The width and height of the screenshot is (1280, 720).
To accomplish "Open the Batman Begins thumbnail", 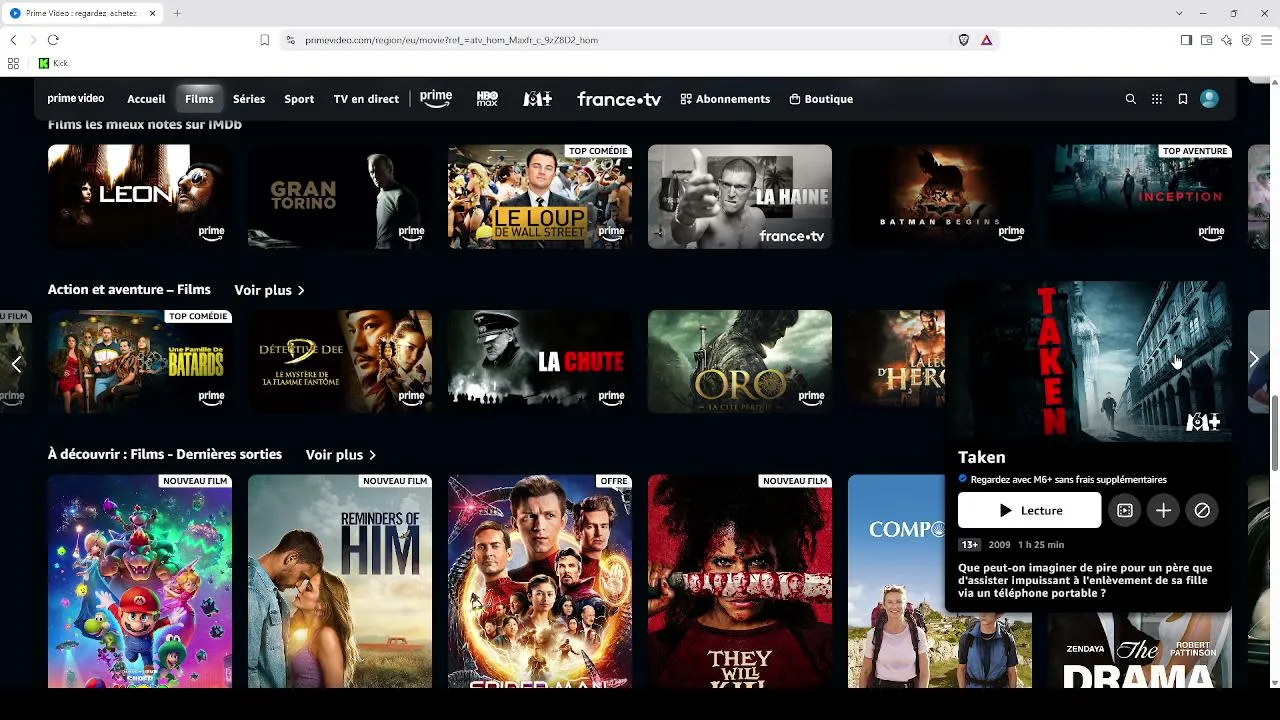I will [940, 196].
